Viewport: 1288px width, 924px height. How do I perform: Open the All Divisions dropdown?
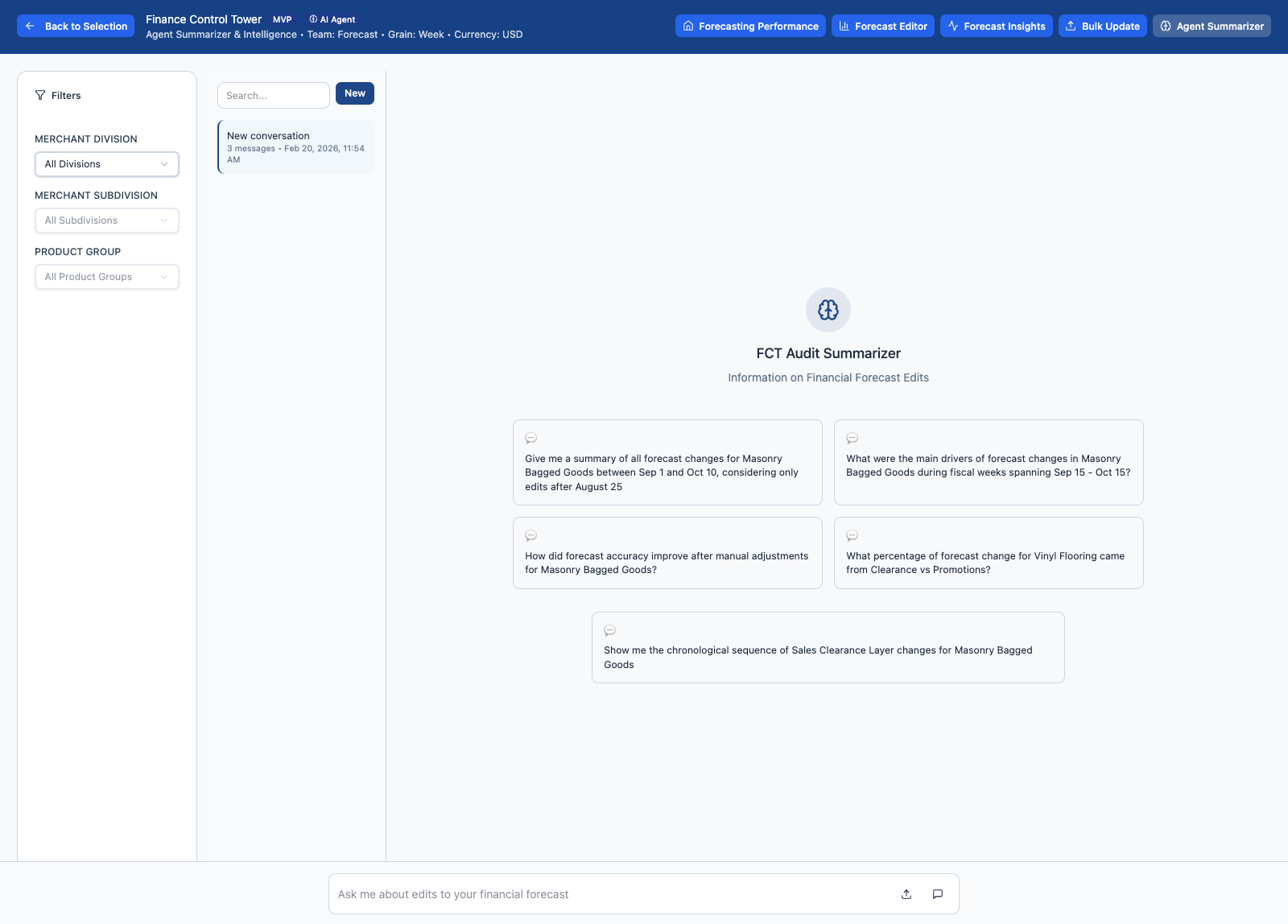click(x=107, y=163)
